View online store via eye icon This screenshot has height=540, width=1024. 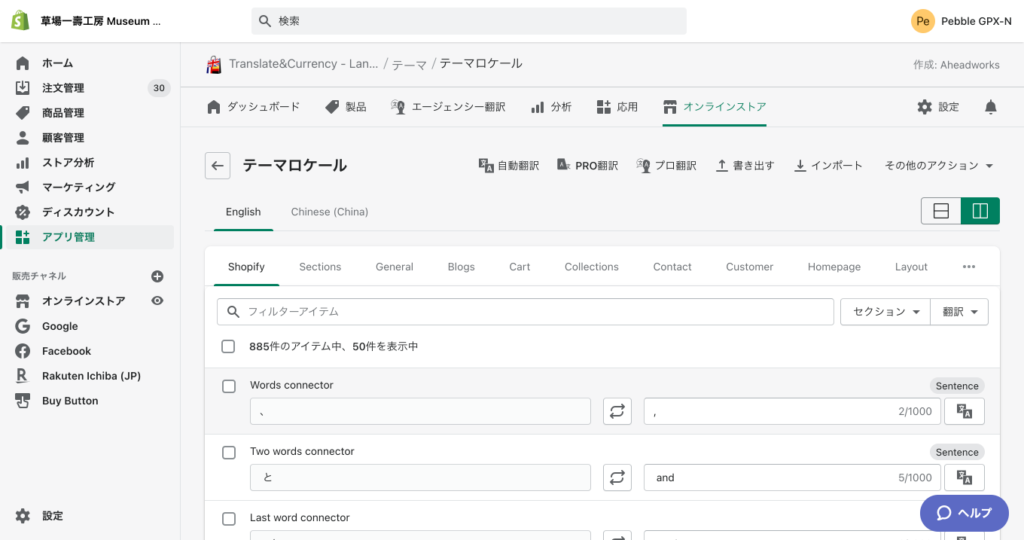click(157, 301)
